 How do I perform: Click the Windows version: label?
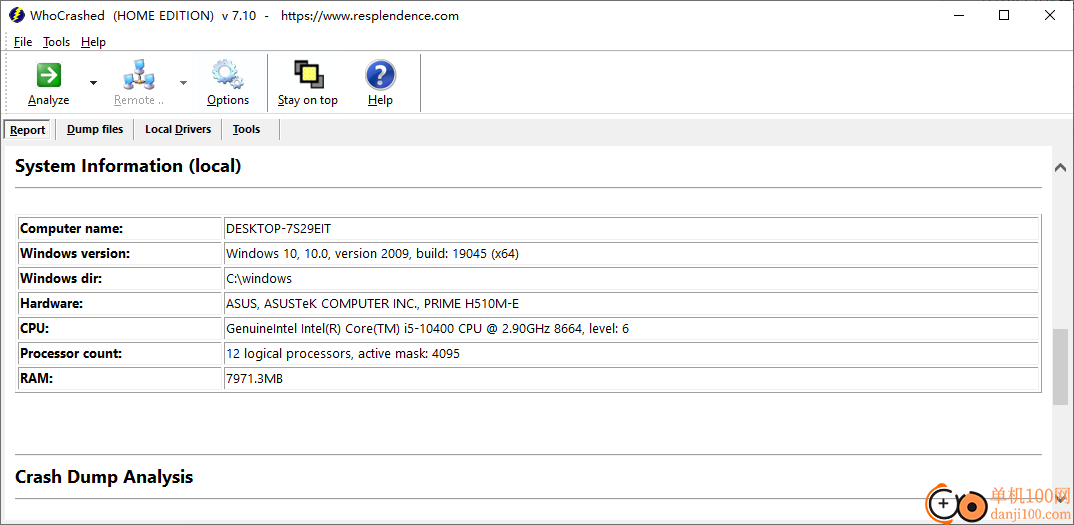[x=75, y=254]
